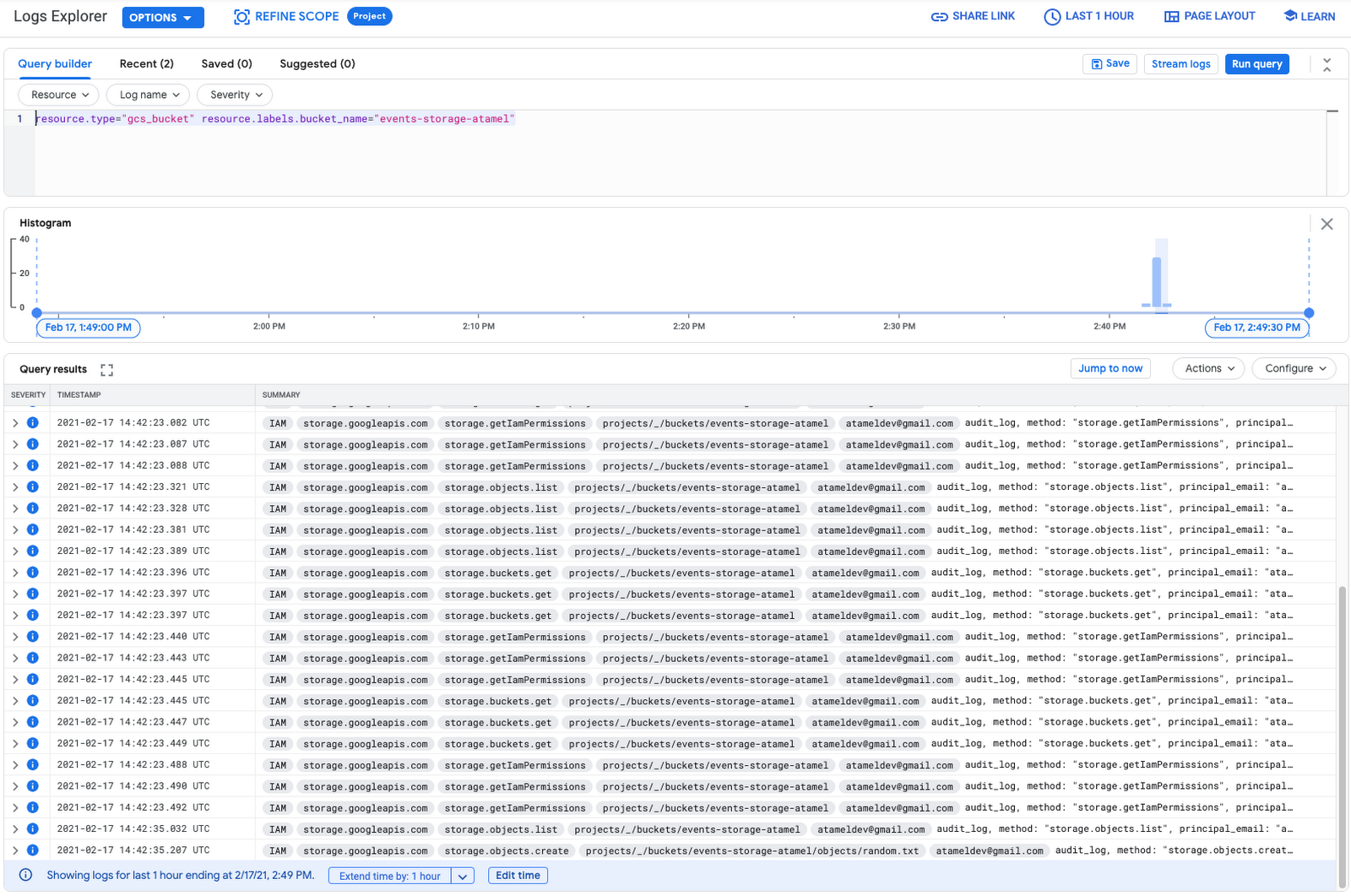Screen dimensions: 1351x896
Task: Click the Run query button
Action: click(1256, 63)
